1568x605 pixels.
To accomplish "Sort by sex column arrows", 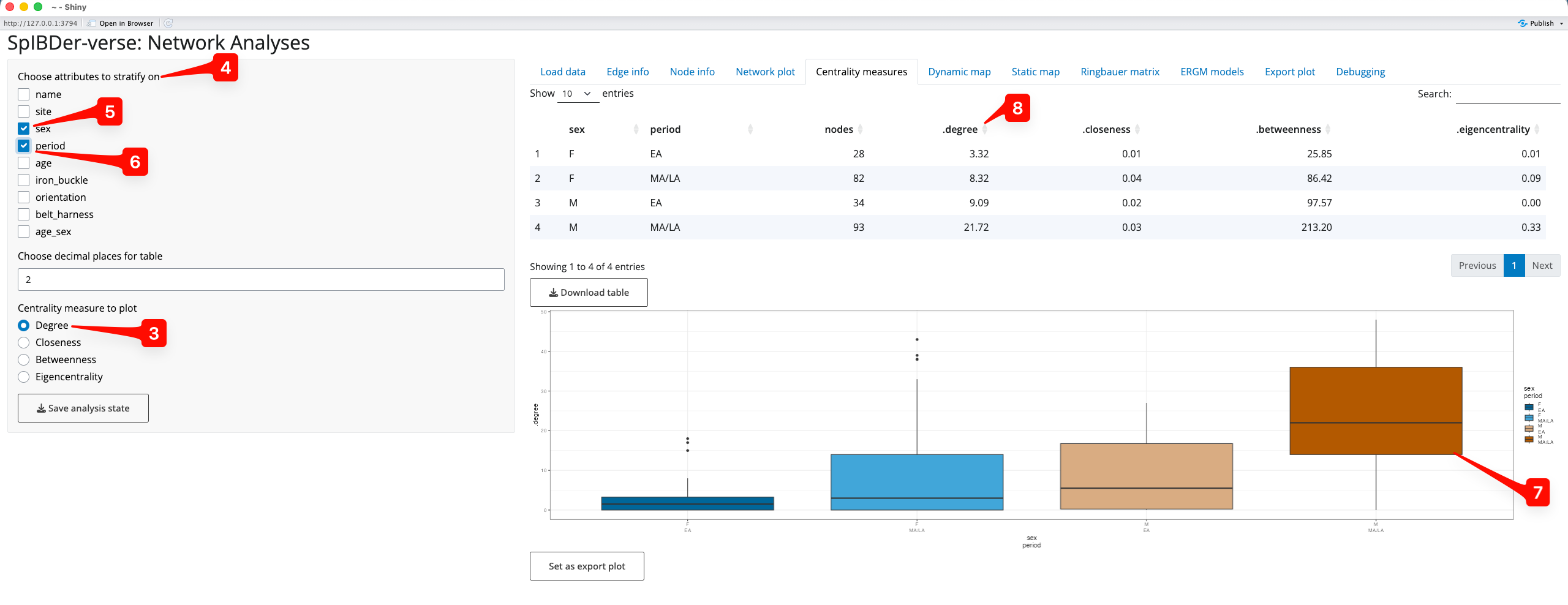I will pos(636,129).
